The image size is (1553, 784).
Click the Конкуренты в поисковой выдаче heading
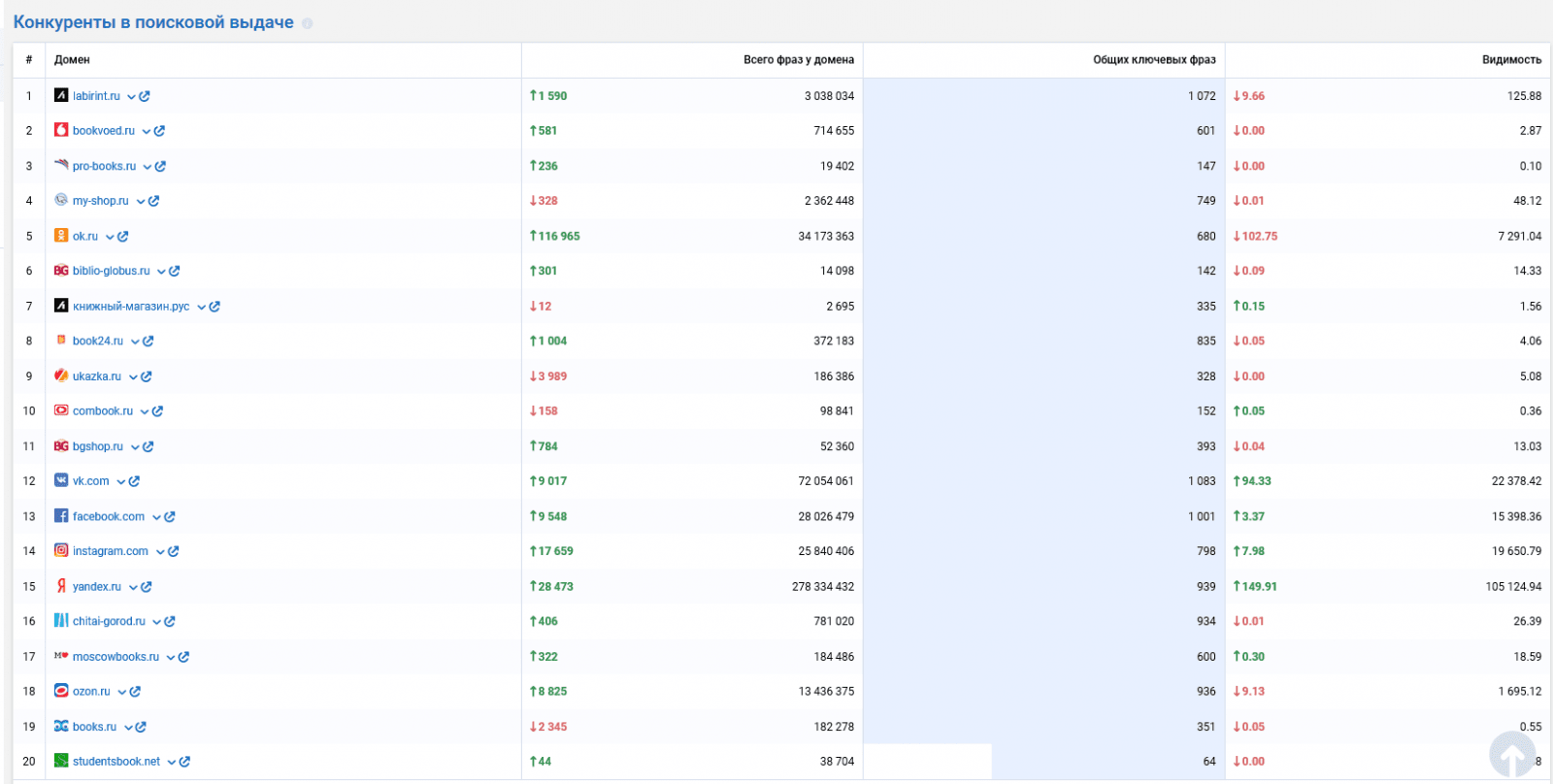pyautogui.click(x=153, y=22)
